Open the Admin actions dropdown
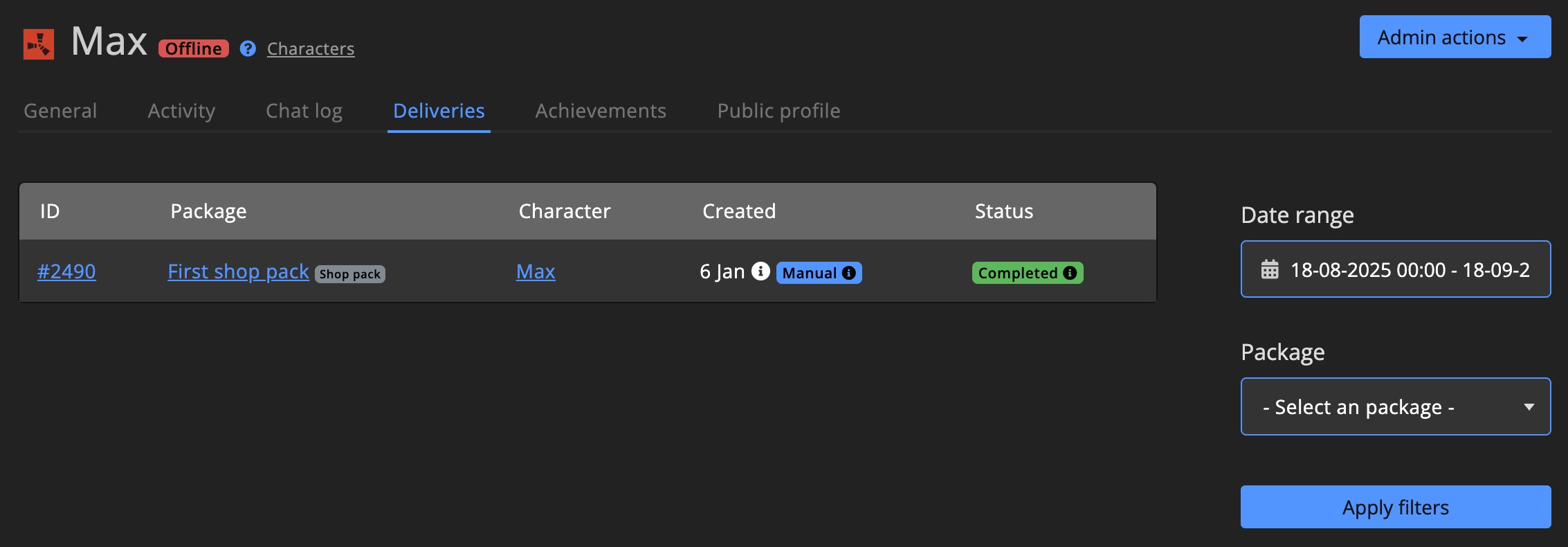Image resolution: width=1568 pixels, height=547 pixels. coord(1455,37)
